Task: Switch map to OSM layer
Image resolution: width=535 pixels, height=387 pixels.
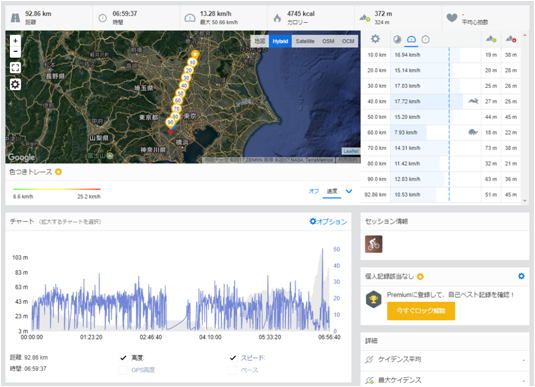Action: [x=328, y=41]
